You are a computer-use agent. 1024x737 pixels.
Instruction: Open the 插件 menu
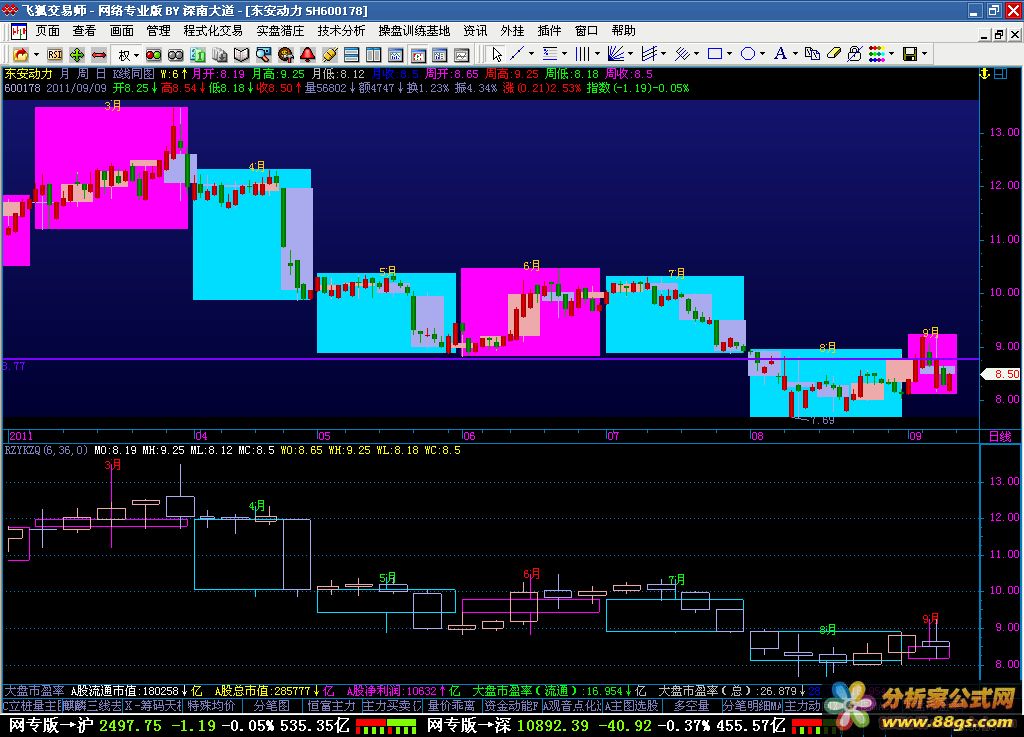pyautogui.click(x=549, y=31)
